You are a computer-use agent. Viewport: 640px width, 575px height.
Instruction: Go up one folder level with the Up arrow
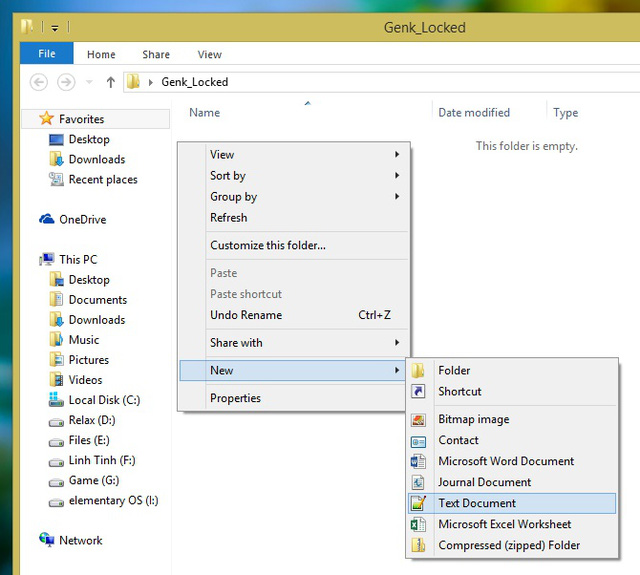pos(111,82)
